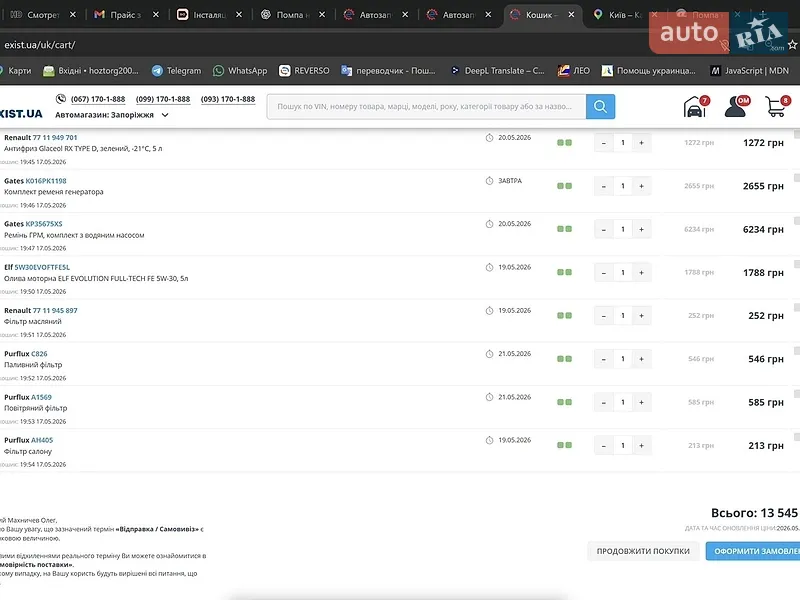Open the WhatsApp bookmark
The image size is (800, 600).
click(x=240, y=71)
